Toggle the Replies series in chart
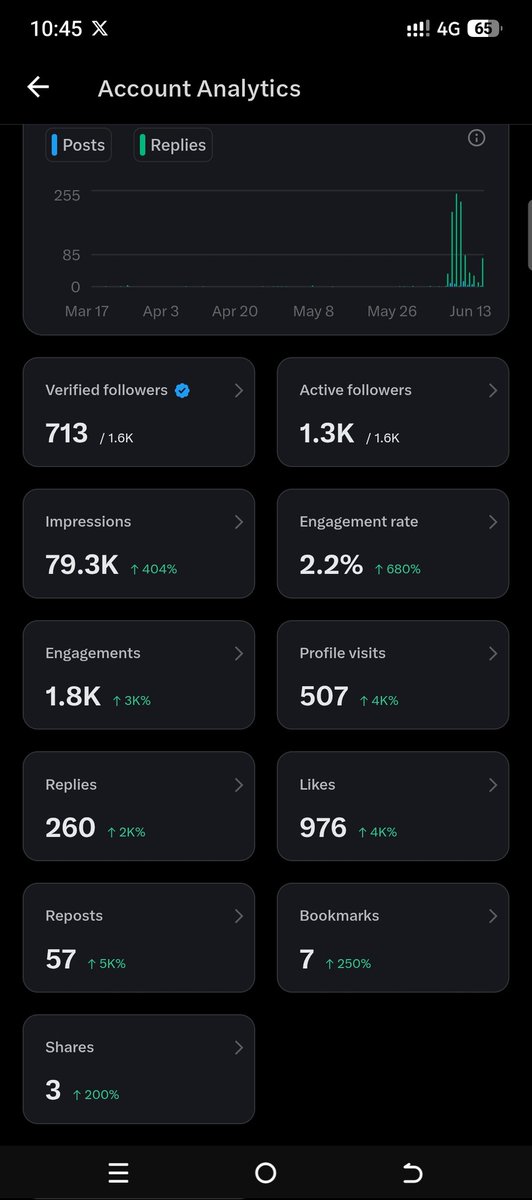Image resolution: width=532 pixels, height=1200 pixels. (173, 145)
